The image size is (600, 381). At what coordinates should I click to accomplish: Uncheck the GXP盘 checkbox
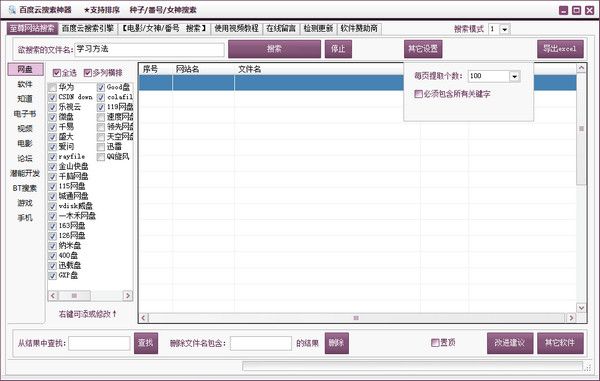tap(53, 276)
